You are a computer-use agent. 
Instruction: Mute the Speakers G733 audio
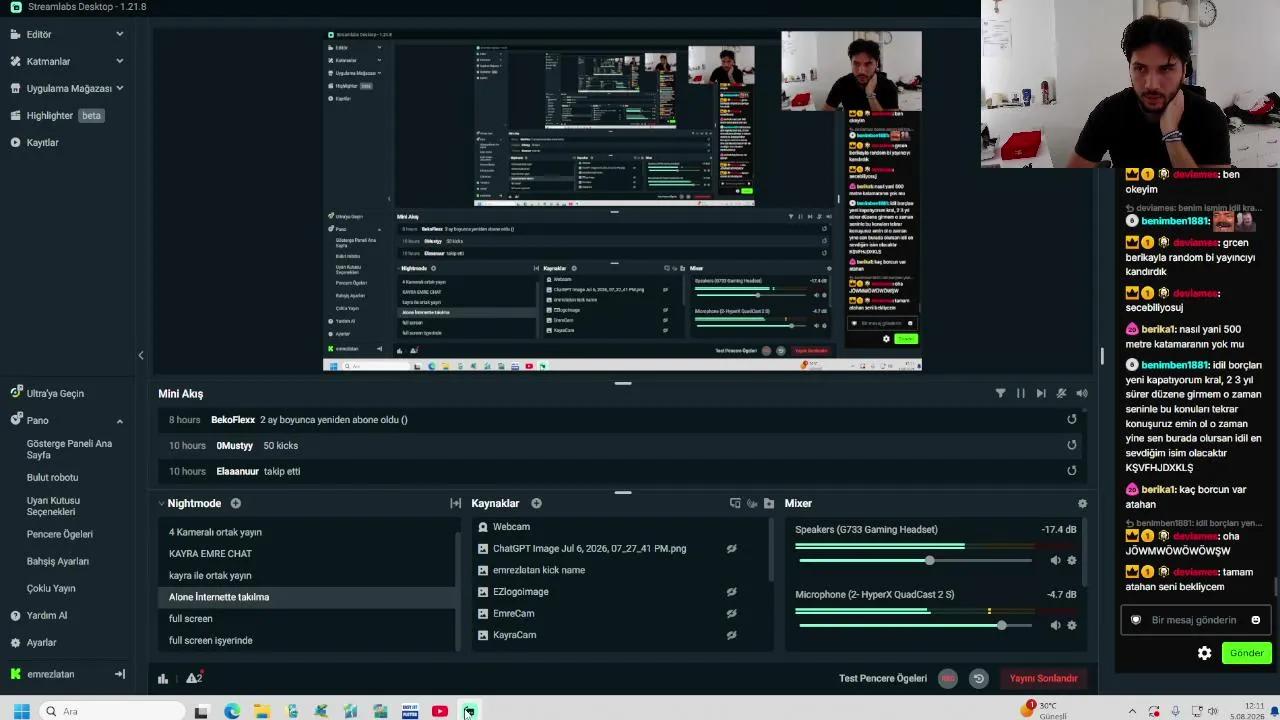(1055, 560)
